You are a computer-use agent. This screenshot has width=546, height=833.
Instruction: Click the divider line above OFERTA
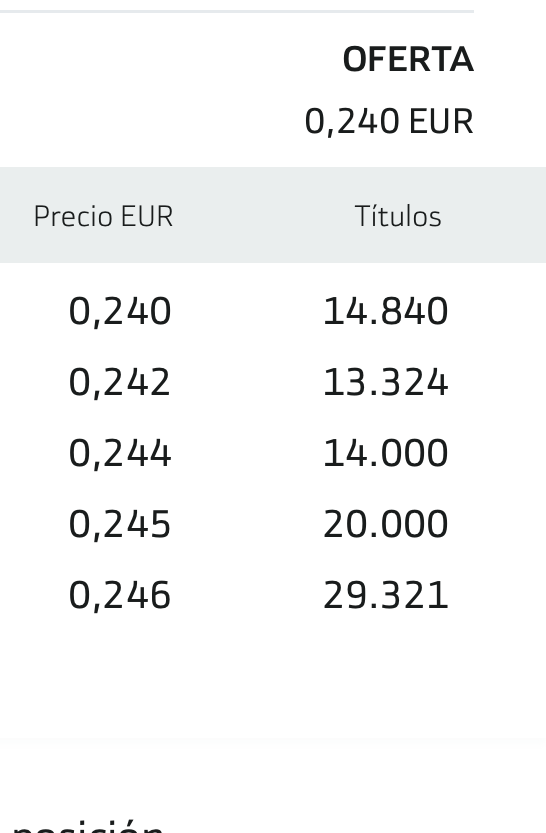coord(237,11)
